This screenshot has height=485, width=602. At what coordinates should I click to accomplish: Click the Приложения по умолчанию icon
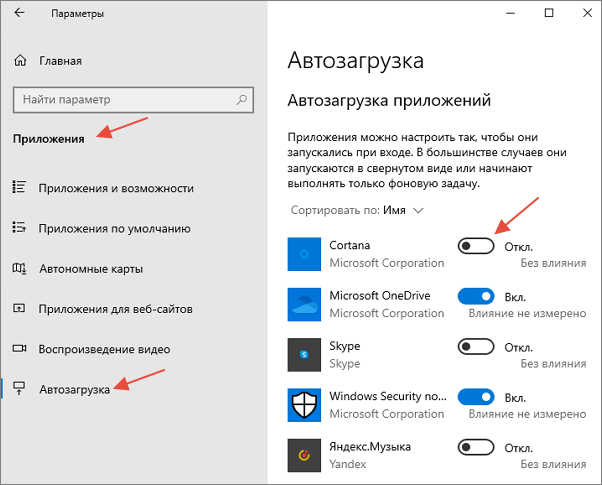click(19, 227)
